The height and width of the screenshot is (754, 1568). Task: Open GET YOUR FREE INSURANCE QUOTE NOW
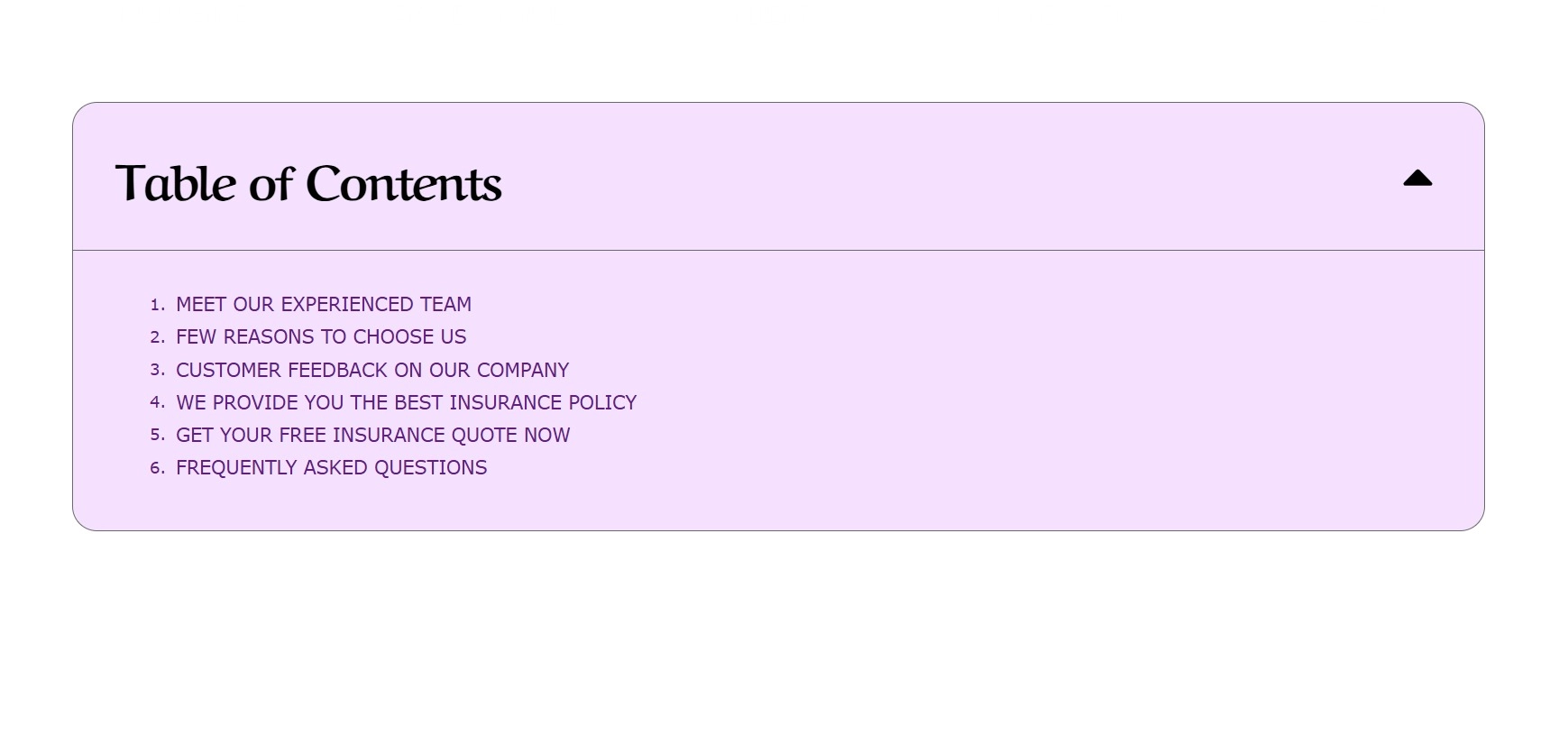[373, 435]
